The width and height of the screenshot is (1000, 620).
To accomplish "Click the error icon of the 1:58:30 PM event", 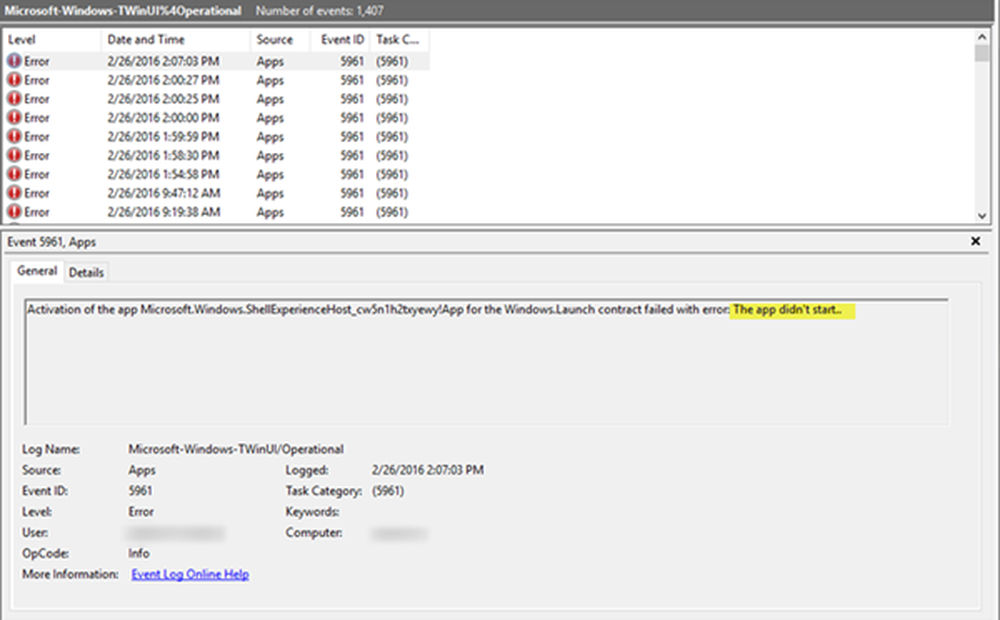I will tap(14, 155).
